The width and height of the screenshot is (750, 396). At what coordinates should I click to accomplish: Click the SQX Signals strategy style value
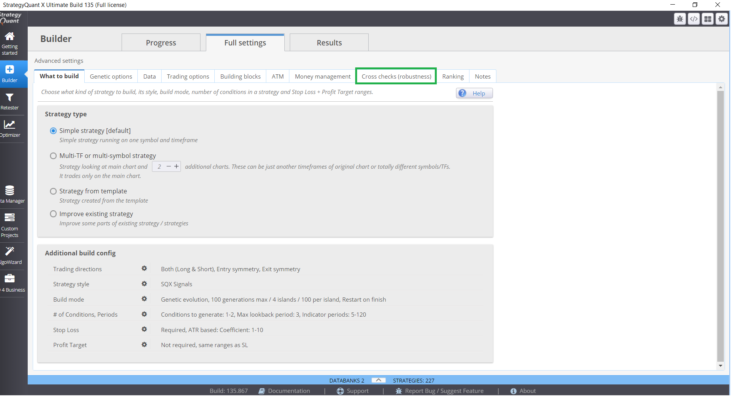coord(176,284)
